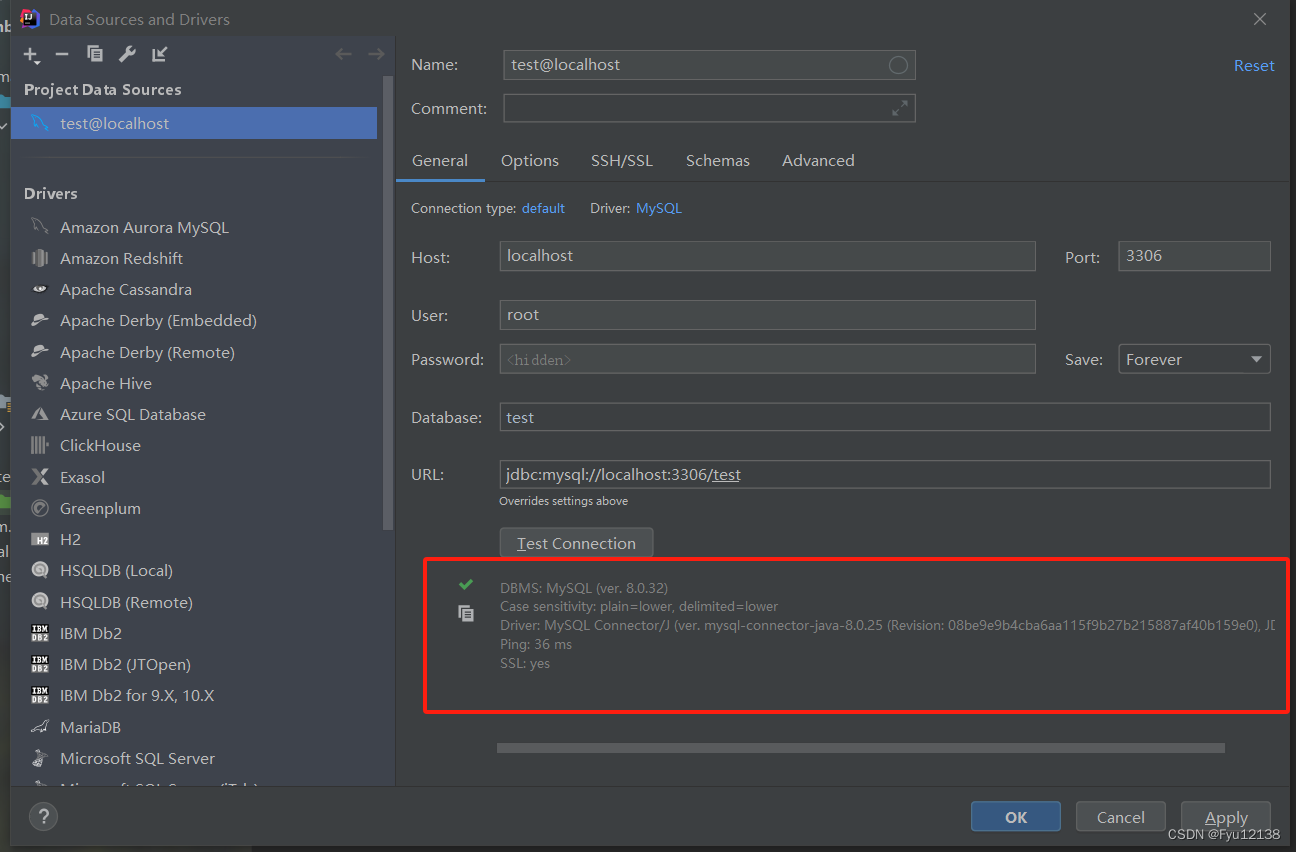Copy the connection test details
The width and height of the screenshot is (1296, 852).
click(x=466, y=613)
